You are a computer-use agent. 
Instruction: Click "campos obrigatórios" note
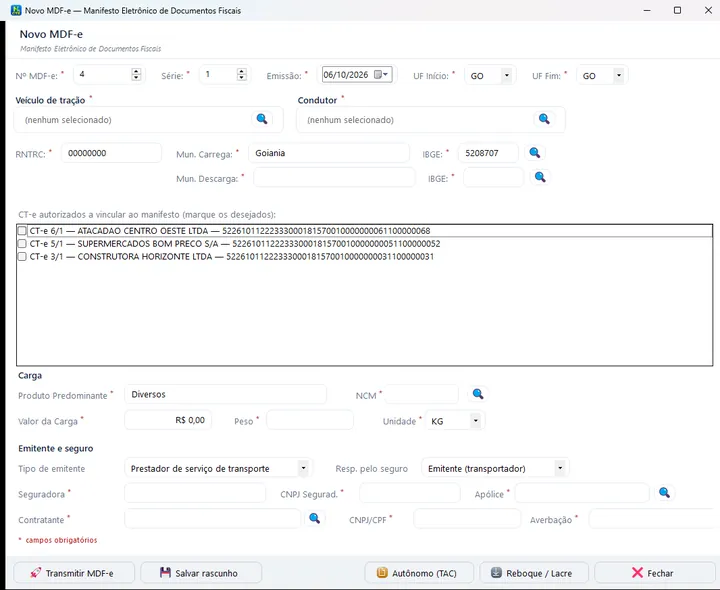[x=61, y=540]
